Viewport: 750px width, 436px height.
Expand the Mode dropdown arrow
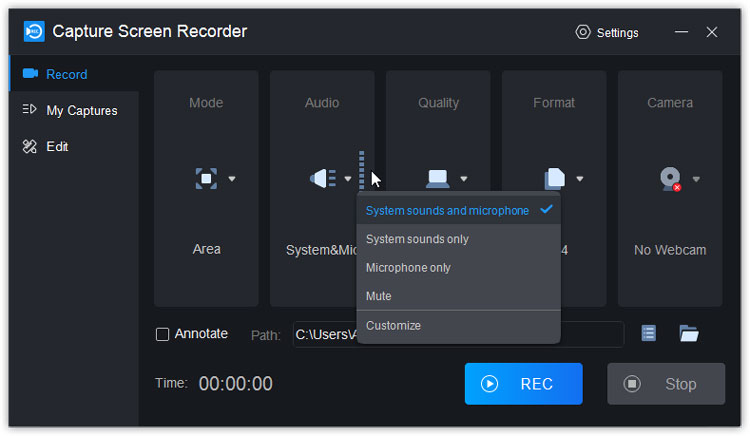pyautogui.click(x=232, y=179)
